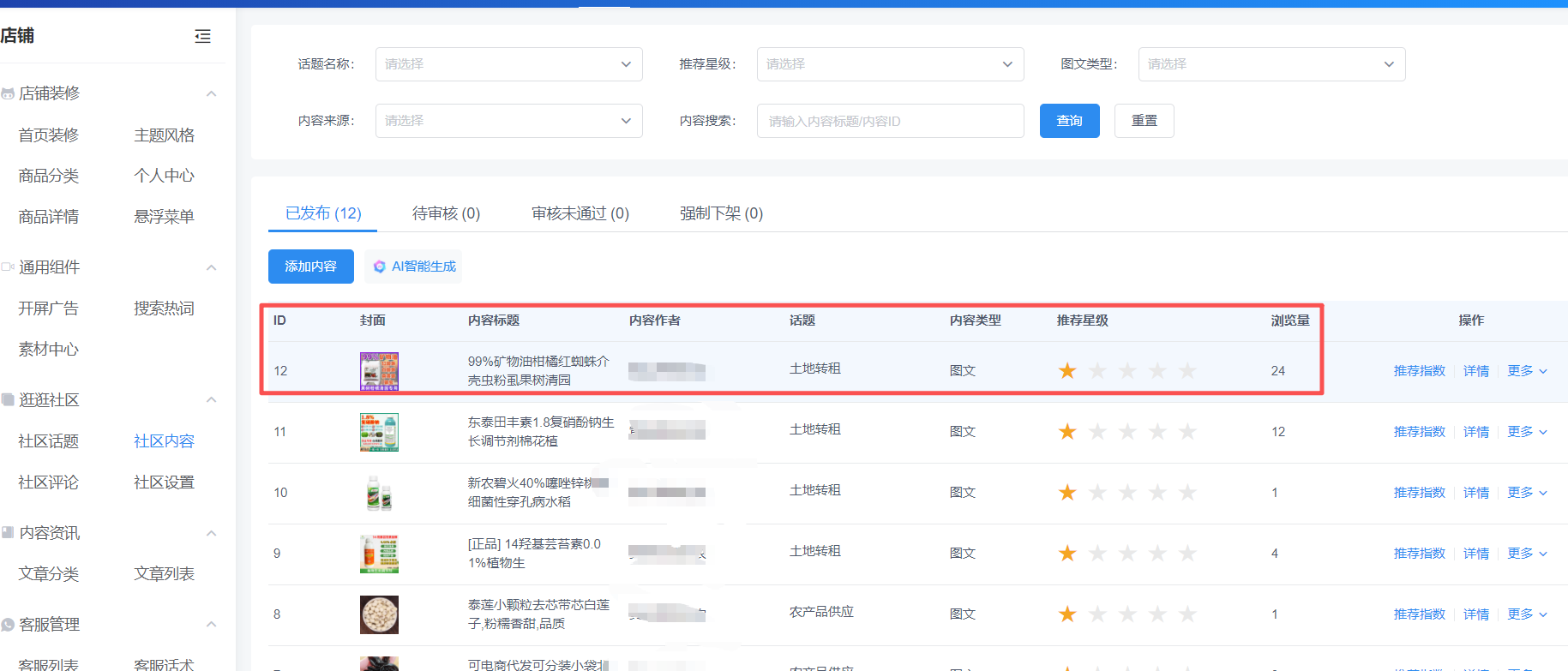Click the 添加内容 button

pyautogui.click(x=310, y=267)
